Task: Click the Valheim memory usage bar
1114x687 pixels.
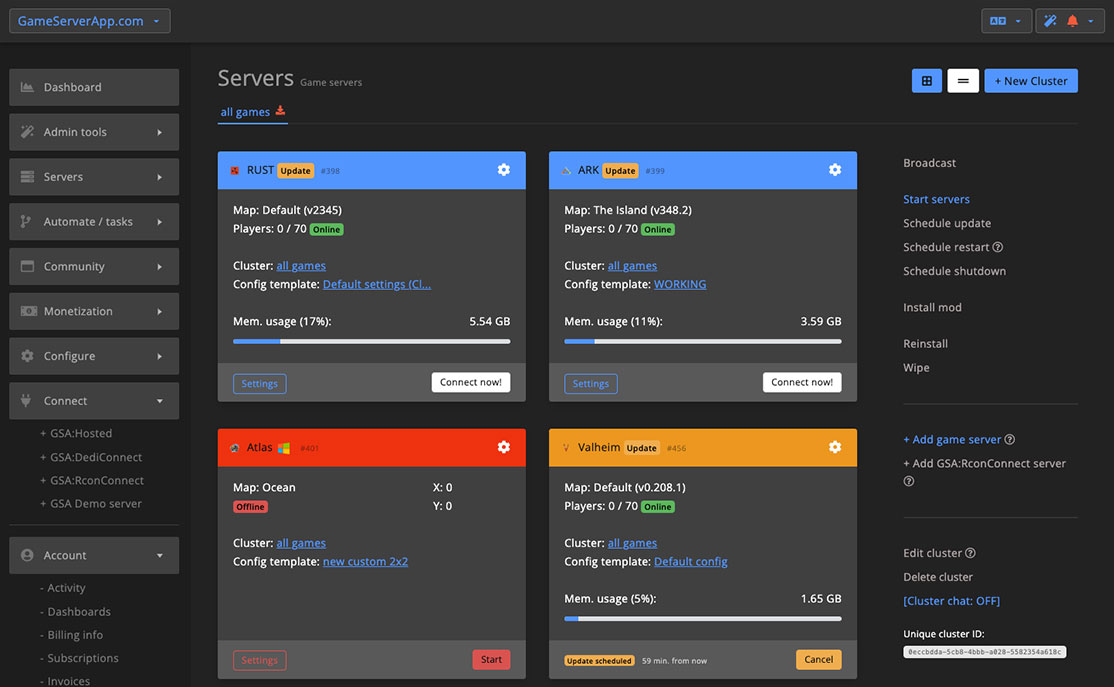Action: [703, 618]
